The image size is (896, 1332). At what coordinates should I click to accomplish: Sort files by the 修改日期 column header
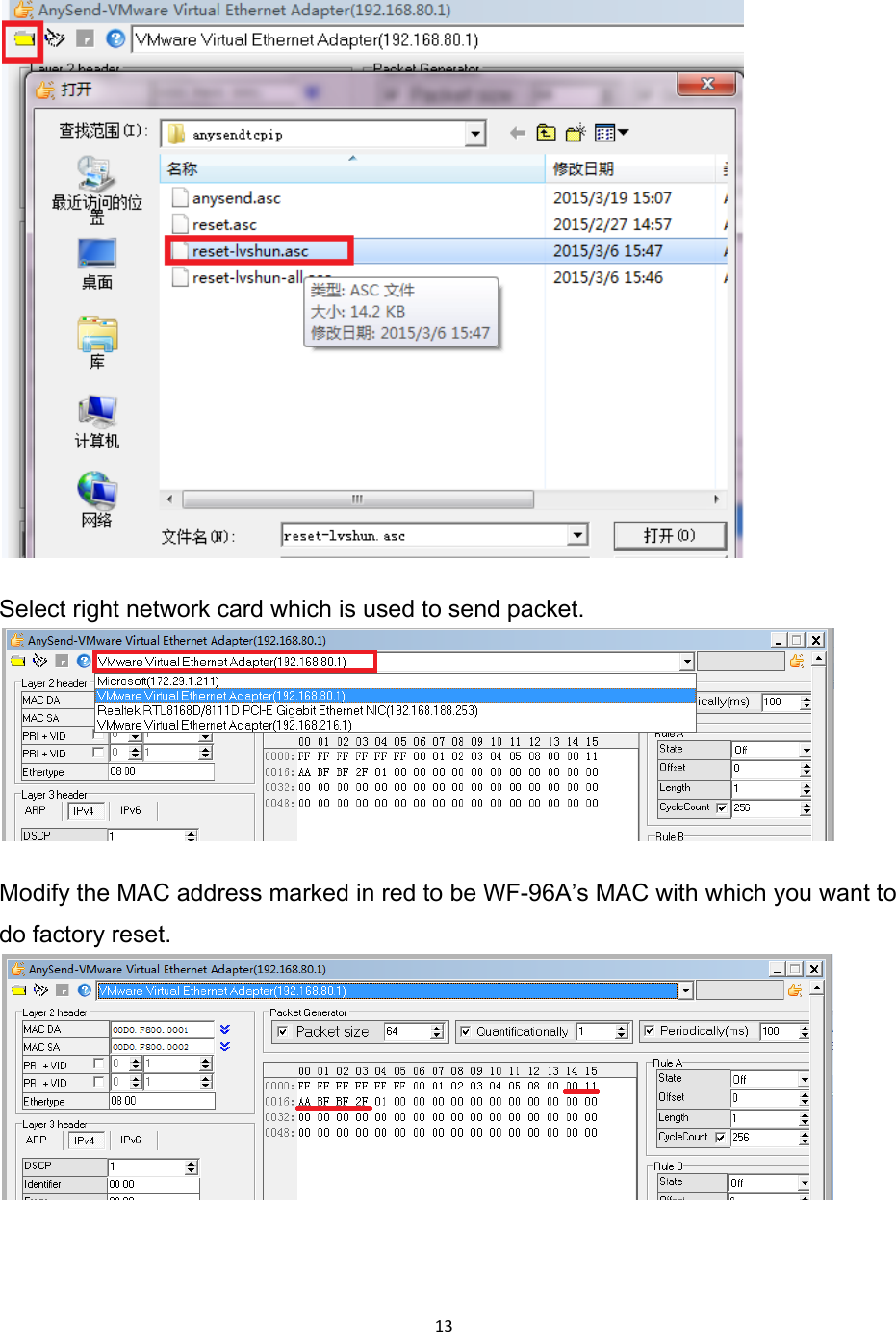pyautogui.click(x=632, y=168)
